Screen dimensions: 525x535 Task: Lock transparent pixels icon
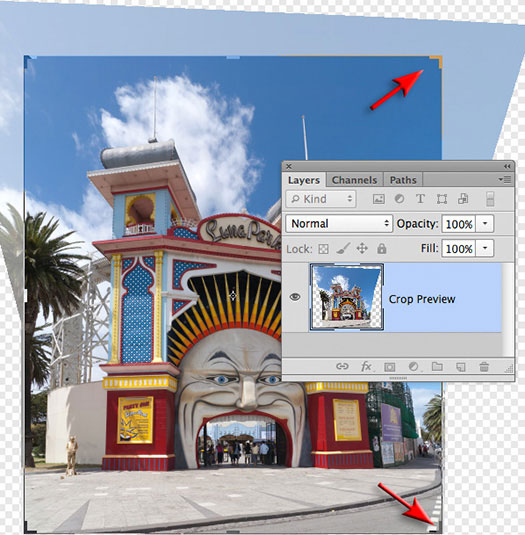323,249
